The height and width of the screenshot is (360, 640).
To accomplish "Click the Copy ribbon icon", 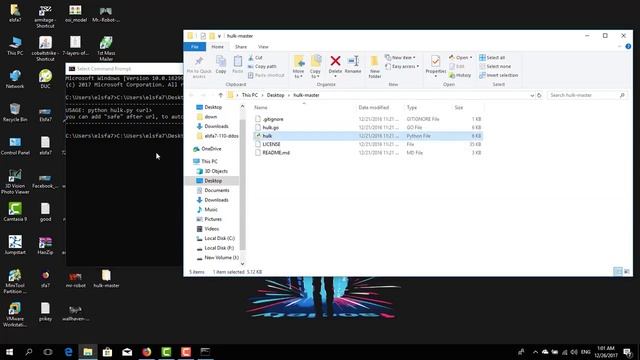I will tap(221, 62).
